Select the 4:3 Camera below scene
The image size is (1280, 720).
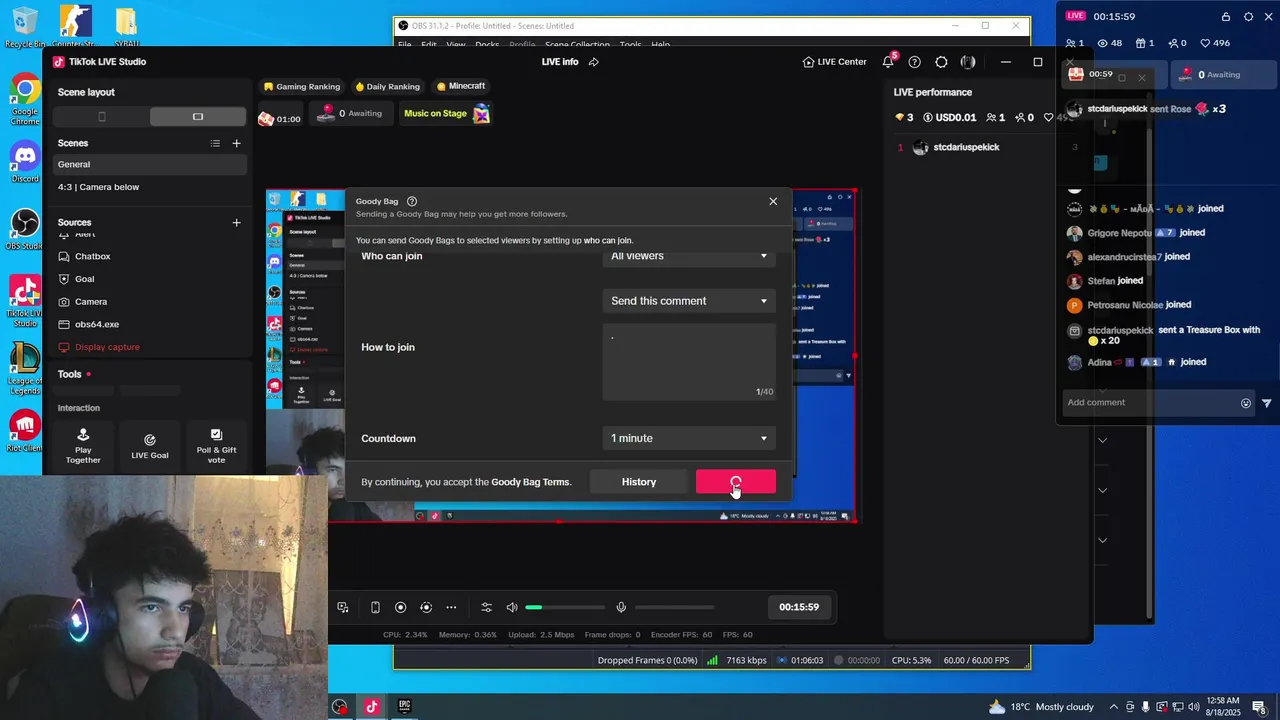coord(150,187)
